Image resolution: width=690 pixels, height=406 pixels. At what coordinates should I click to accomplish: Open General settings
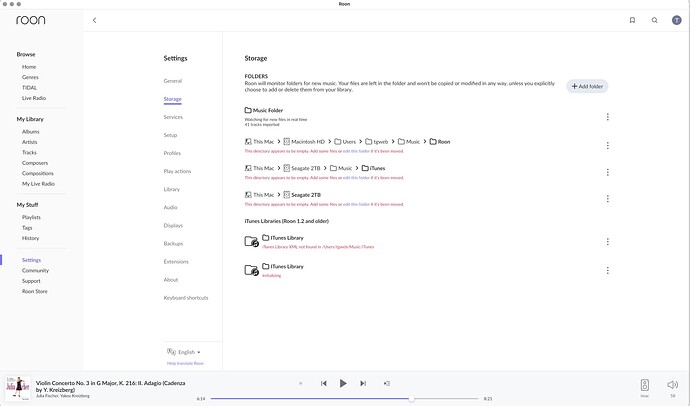click(x=172, y=81)
